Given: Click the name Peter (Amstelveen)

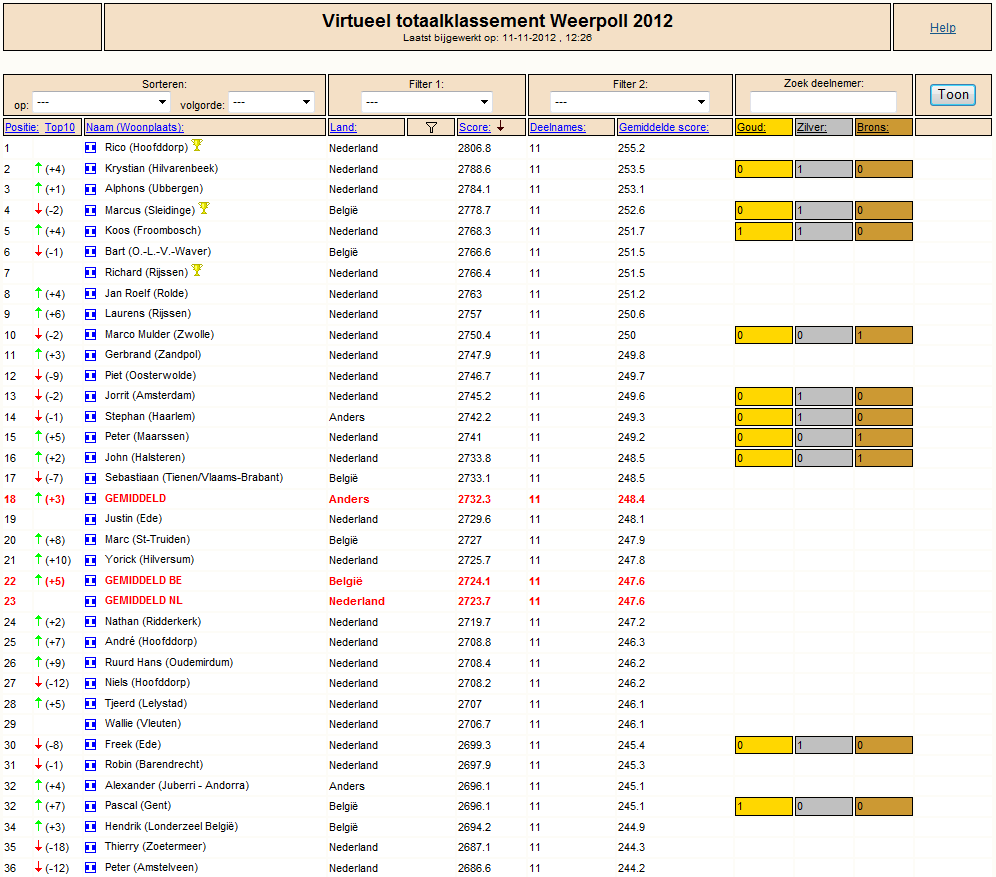Looking at the screenshot, I should click(x=151, y=867).
